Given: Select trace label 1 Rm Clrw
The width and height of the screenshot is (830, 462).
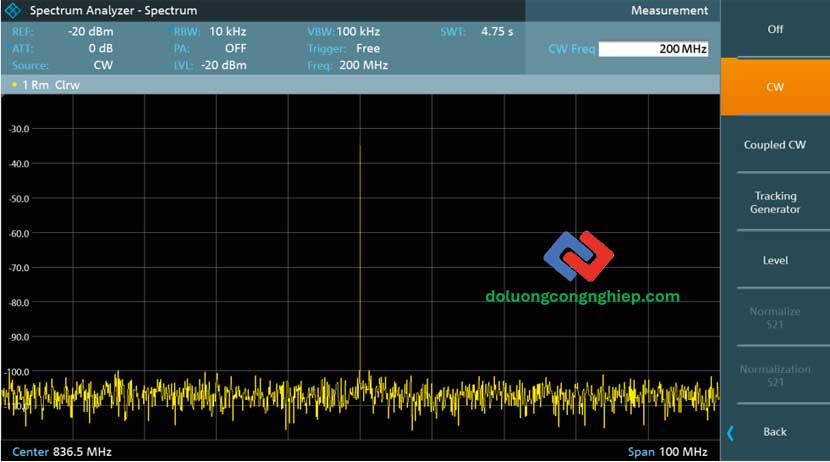Looking at the screenshot, I should pos(51,85).
